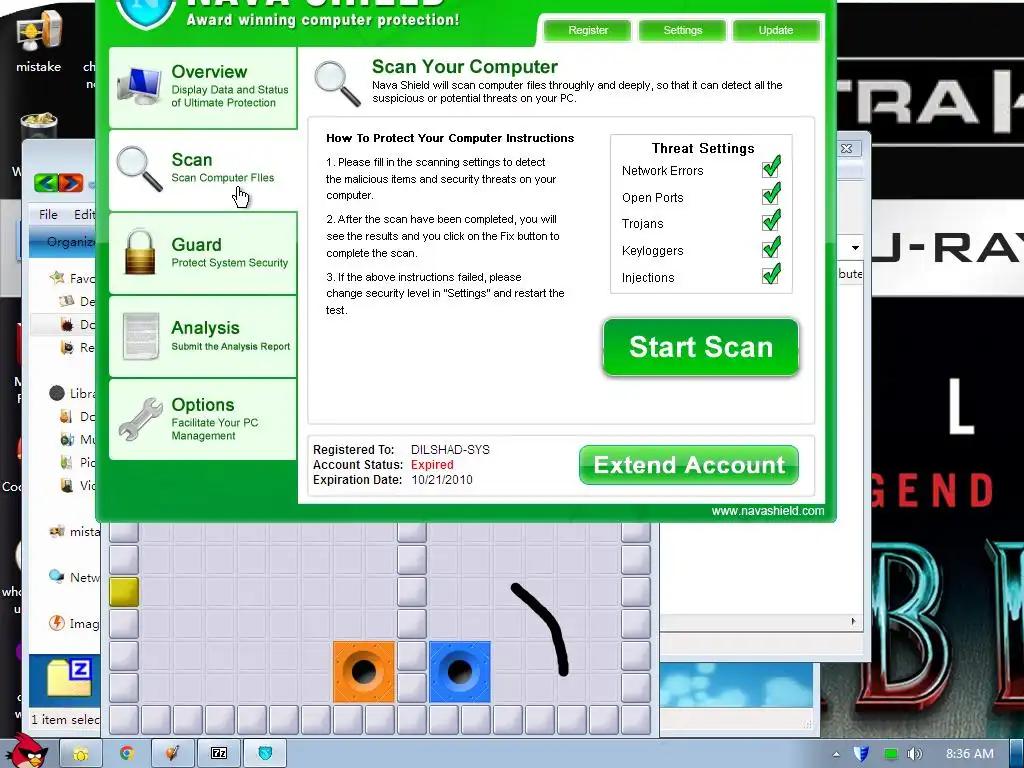Uncheck the Injections threat setting
Viewport: 1024px width, 768px height.
[771, 274]
